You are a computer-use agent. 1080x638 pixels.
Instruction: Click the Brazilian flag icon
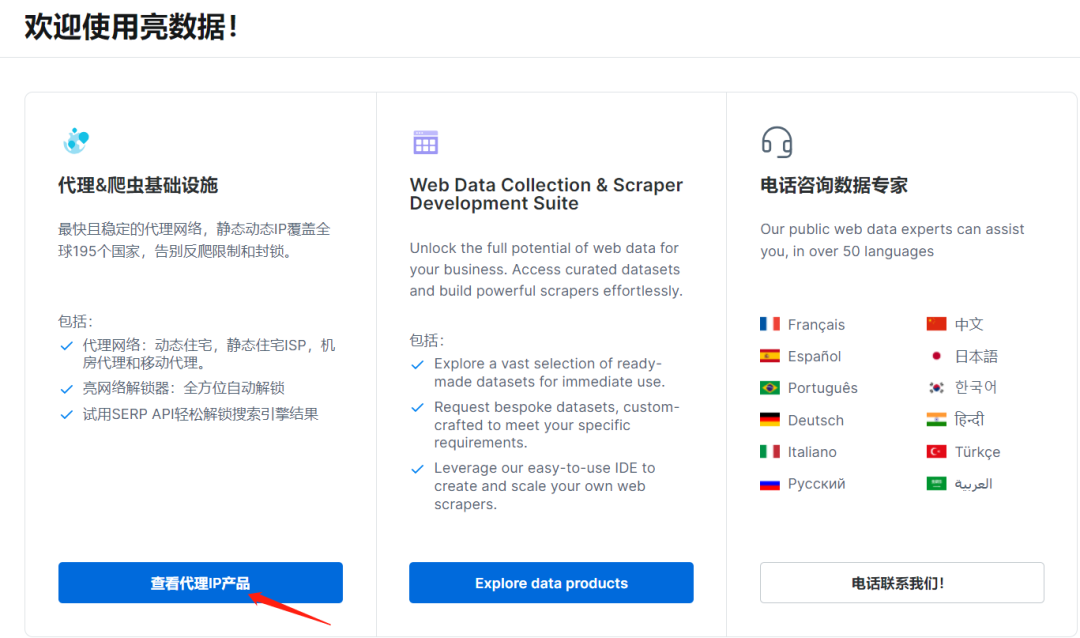(x=770, y=388)
